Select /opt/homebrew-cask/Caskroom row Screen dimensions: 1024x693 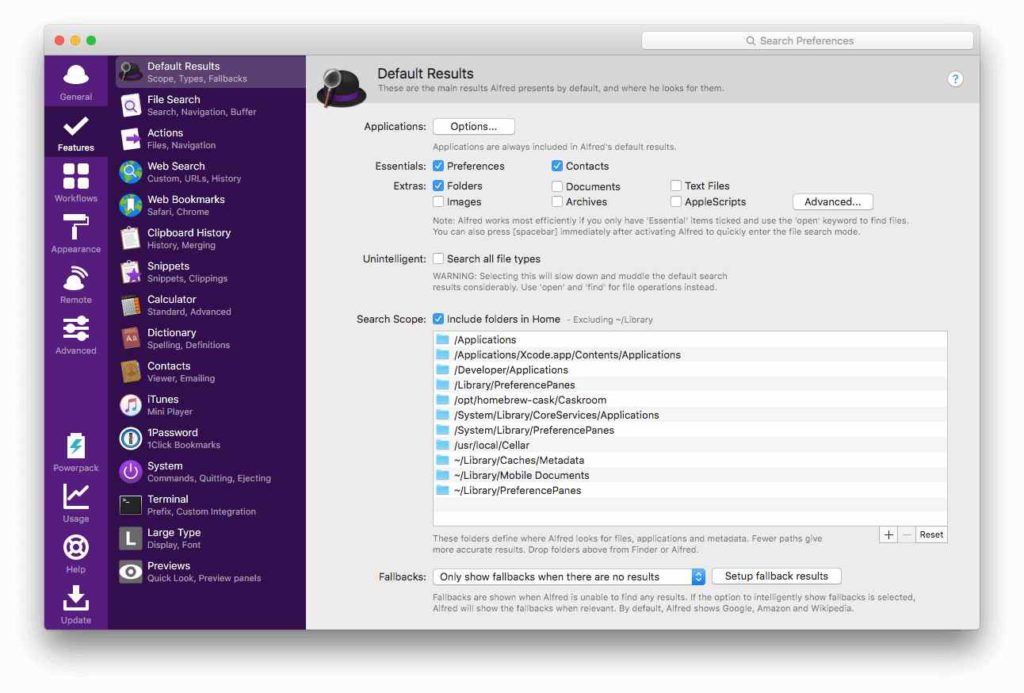690,400
